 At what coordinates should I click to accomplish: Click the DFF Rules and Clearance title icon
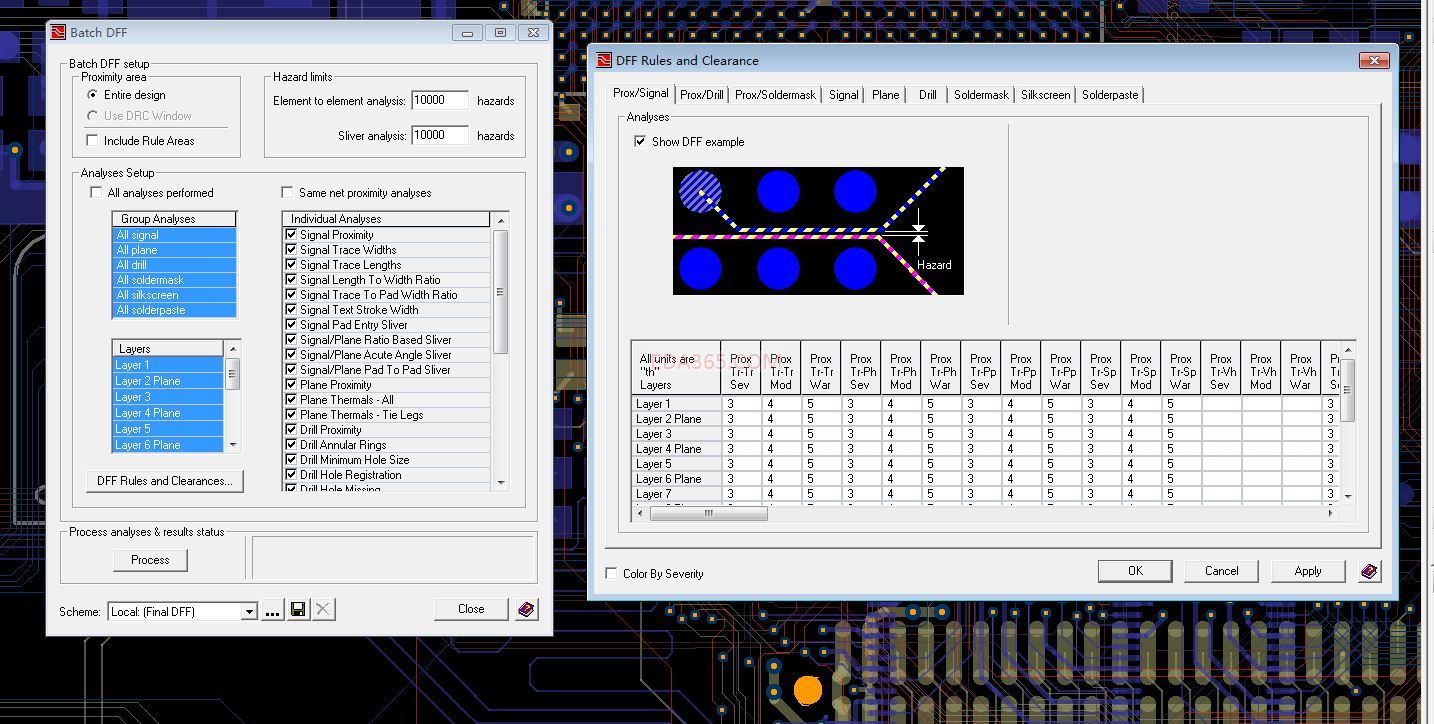point(603,60)
